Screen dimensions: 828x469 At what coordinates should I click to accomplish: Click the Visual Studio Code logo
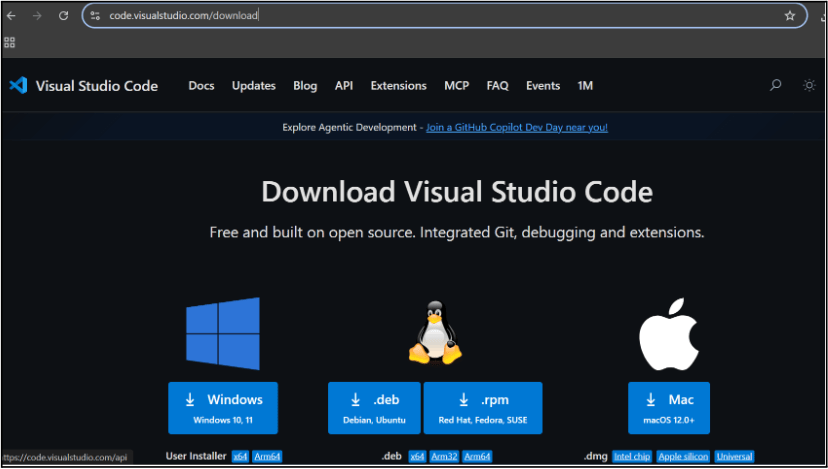[18, 85]
